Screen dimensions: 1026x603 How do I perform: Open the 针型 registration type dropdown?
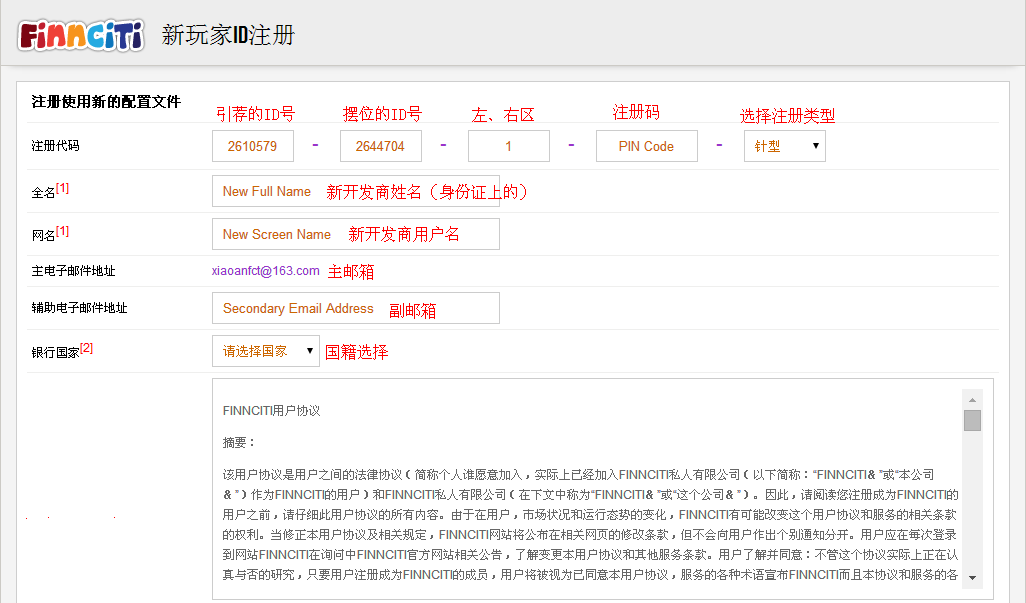(785, 146)
